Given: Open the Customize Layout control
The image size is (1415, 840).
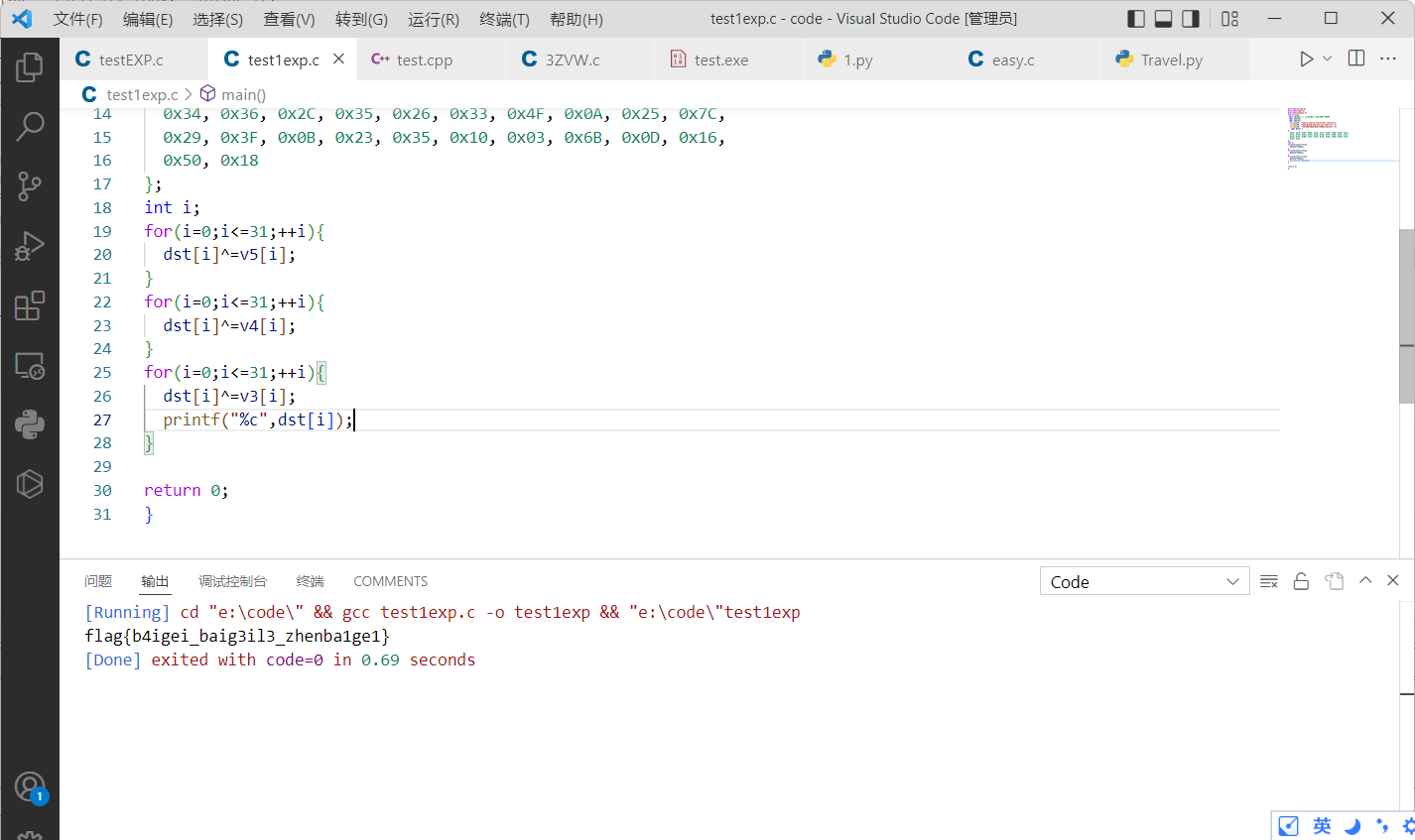Looking at the screenshot, I should 1230,19.
